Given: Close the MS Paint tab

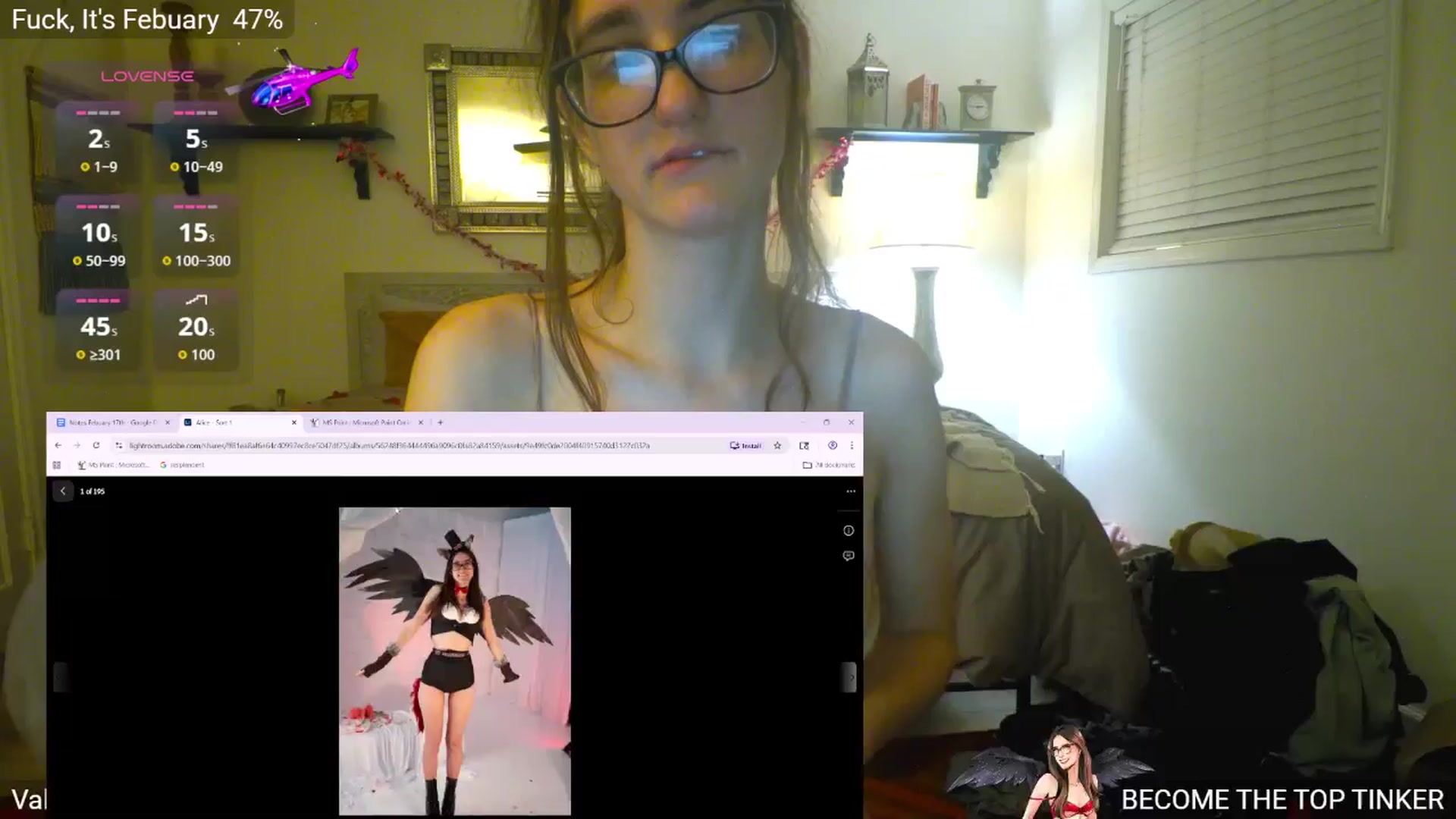Looking at the screenshot, I should (x=421, y=422).
